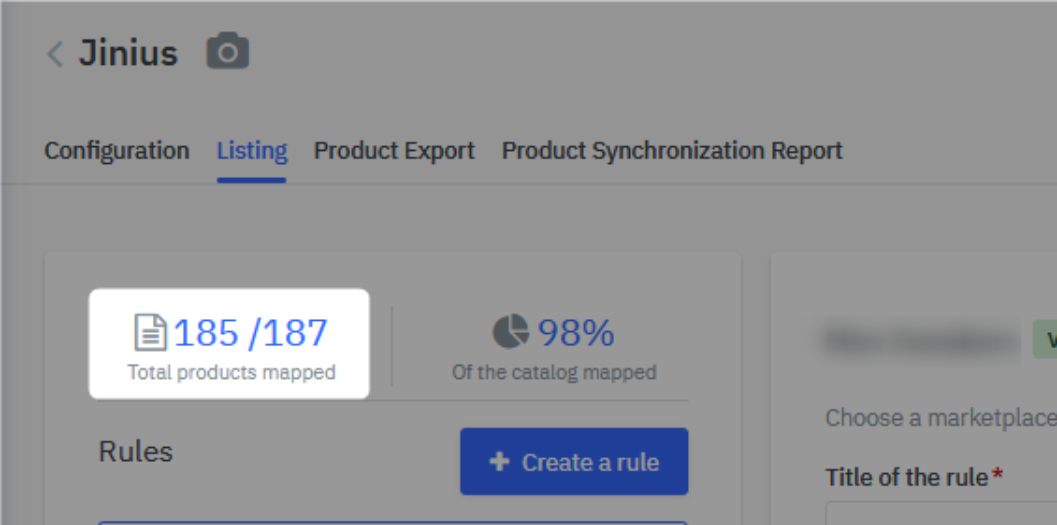Click the Rules heading
1057x525 pixels.
tap(136, 452)
